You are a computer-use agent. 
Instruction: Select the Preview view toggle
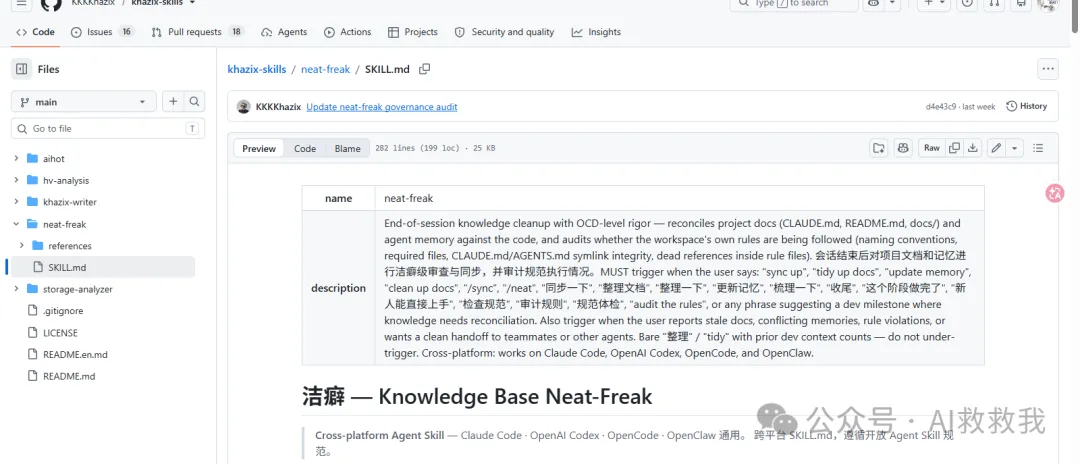click(259, 149)
